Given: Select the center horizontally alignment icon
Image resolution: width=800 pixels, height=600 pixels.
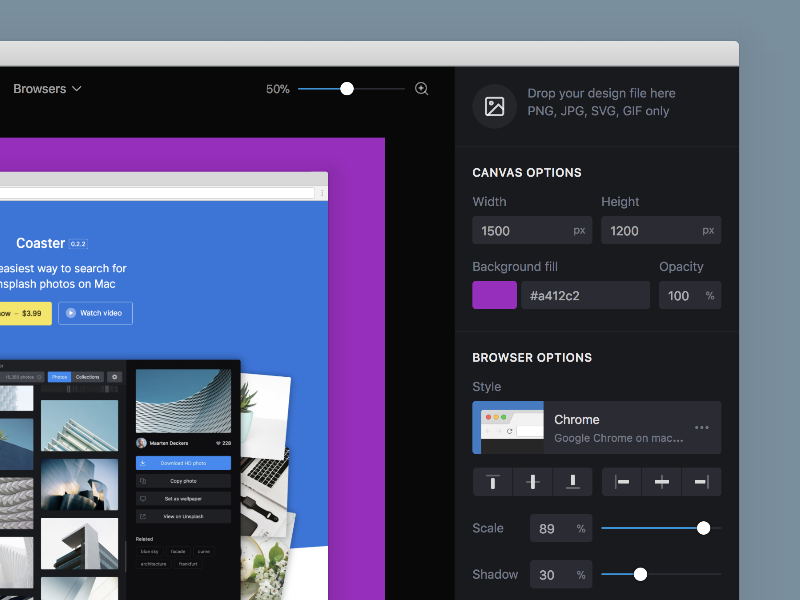Looking at the screenshot, I should [661, 481].
